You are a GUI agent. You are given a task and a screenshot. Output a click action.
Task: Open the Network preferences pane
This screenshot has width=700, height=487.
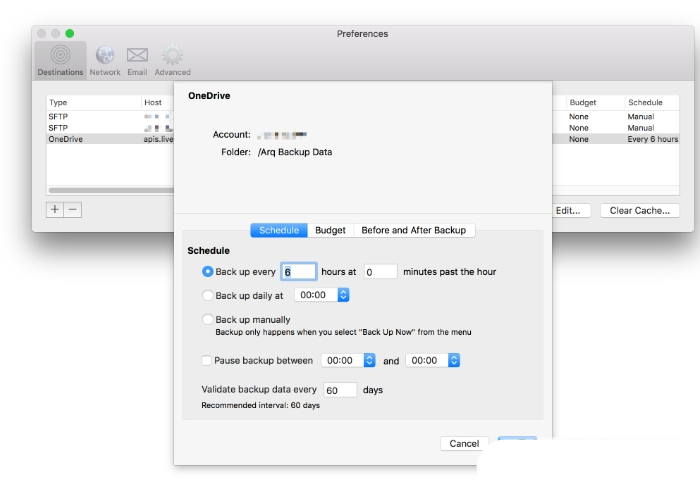coord(105,59)
